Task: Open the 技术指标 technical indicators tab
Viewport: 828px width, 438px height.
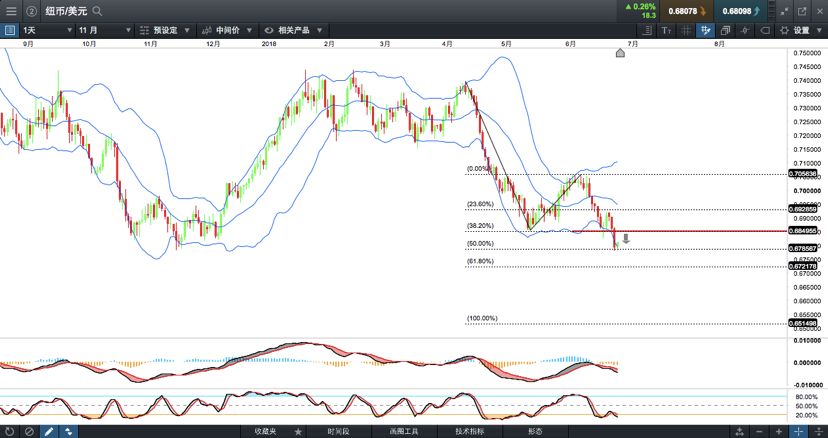Action: pyautogui.click(x=469, y=432)
